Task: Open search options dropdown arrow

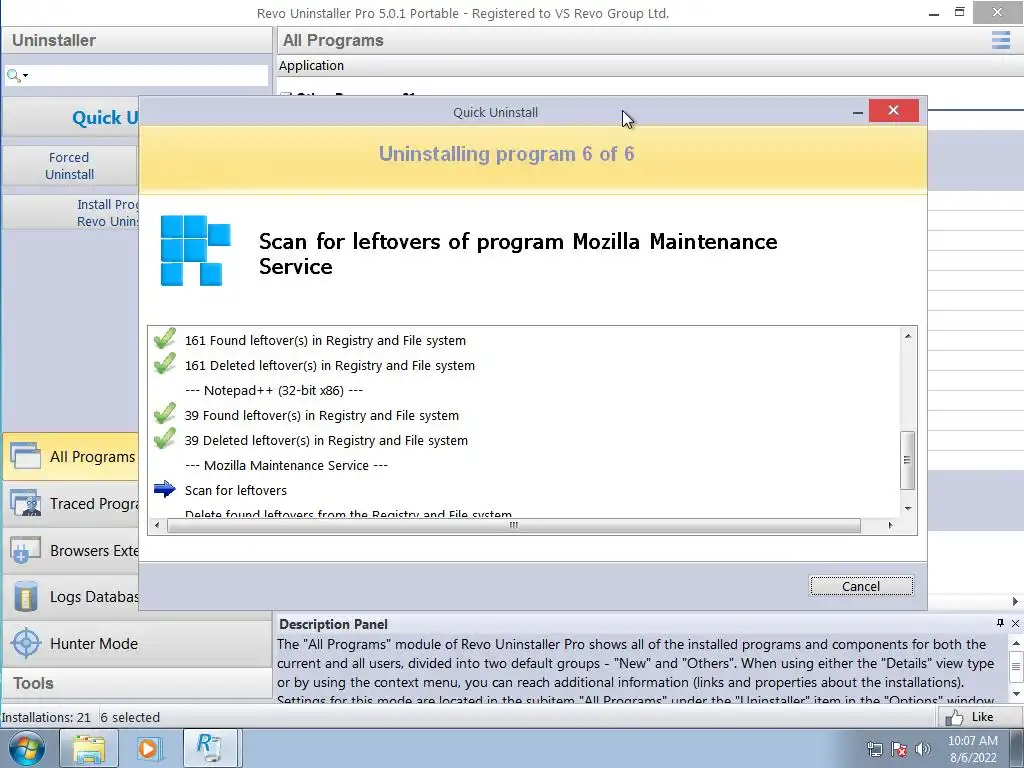Action: pyautogui.click(x=25, y=76)
